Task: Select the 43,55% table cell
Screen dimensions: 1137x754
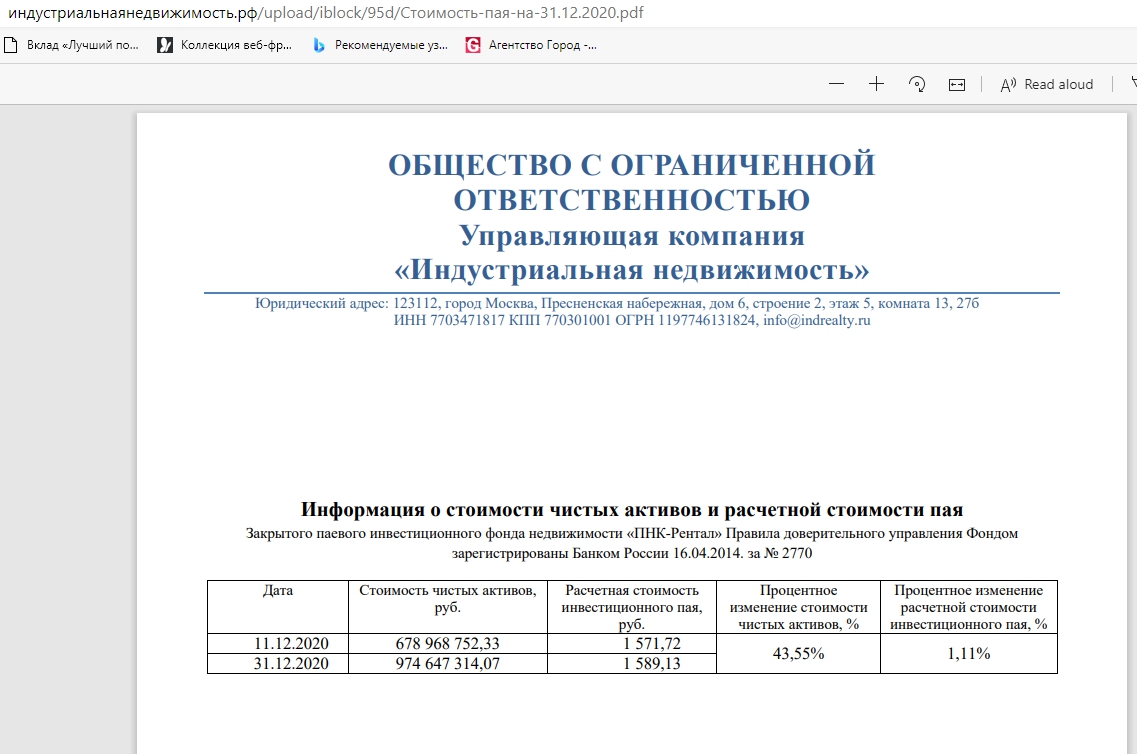Action: coord(798,653)
